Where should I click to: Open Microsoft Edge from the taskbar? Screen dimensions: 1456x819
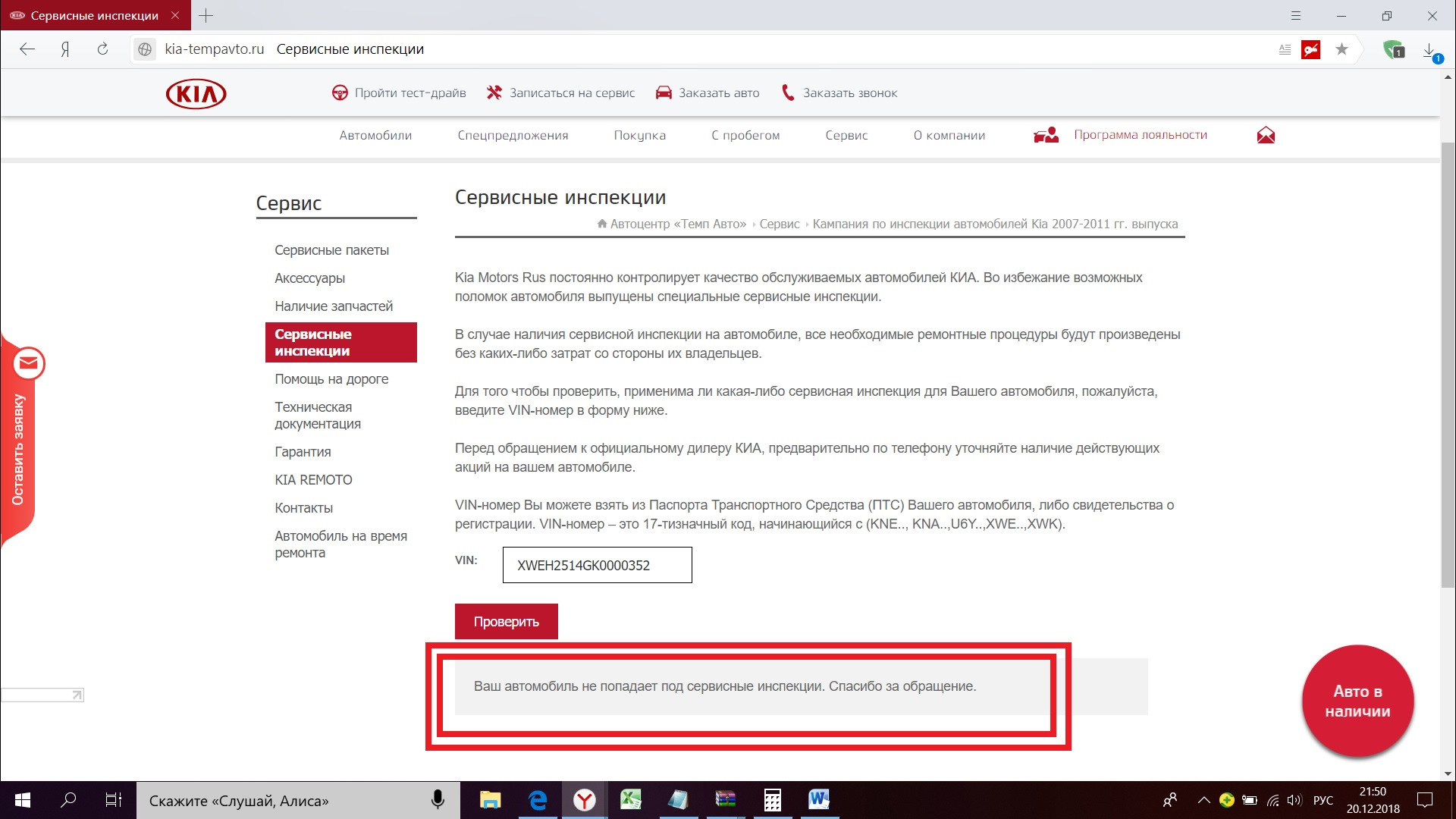pyautogui.click(x=538, y=800)
